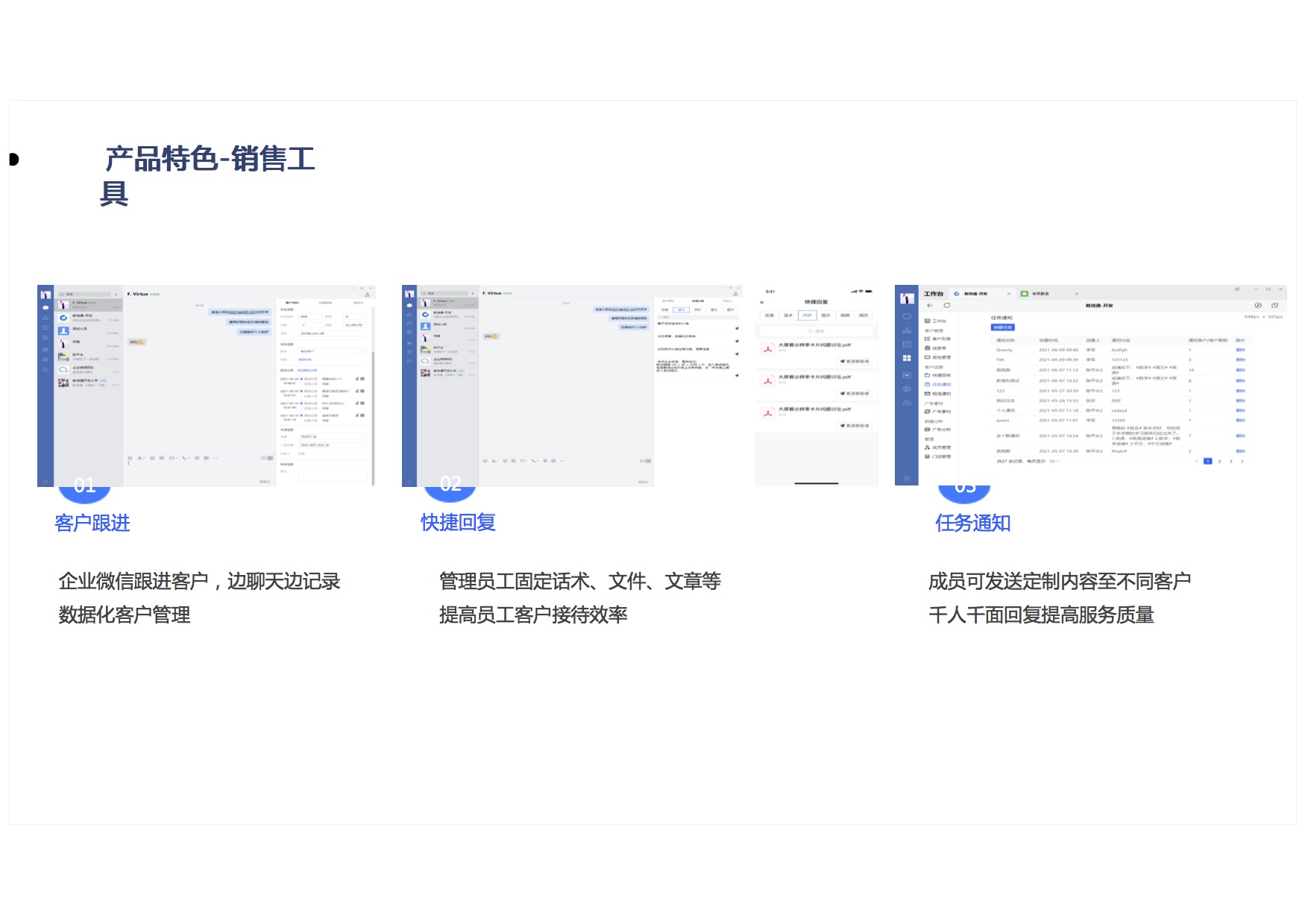This screenshot has height=924, width=1308.
Task: Click the emoji icon in the first chat toolbar
Action: (x=131, y=458)
